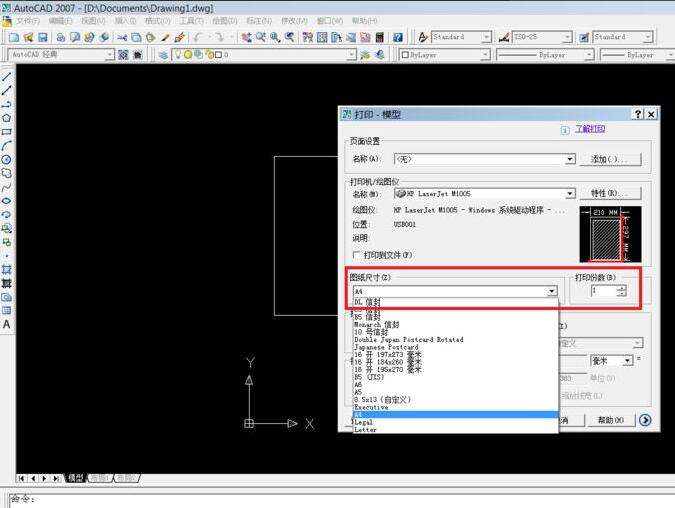Select the Spline draw tool
The width and height of the screenshot is (675, 508).
tap(6, 187)
